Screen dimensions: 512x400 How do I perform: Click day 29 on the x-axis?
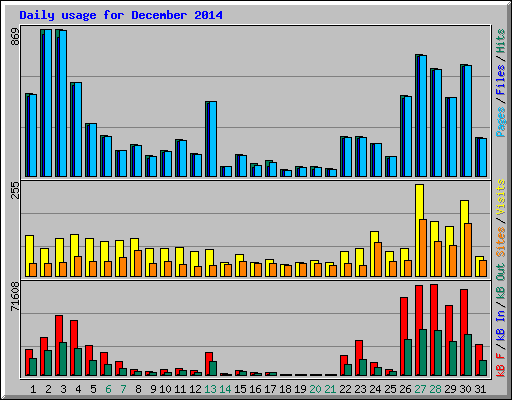tap(450, 389)
